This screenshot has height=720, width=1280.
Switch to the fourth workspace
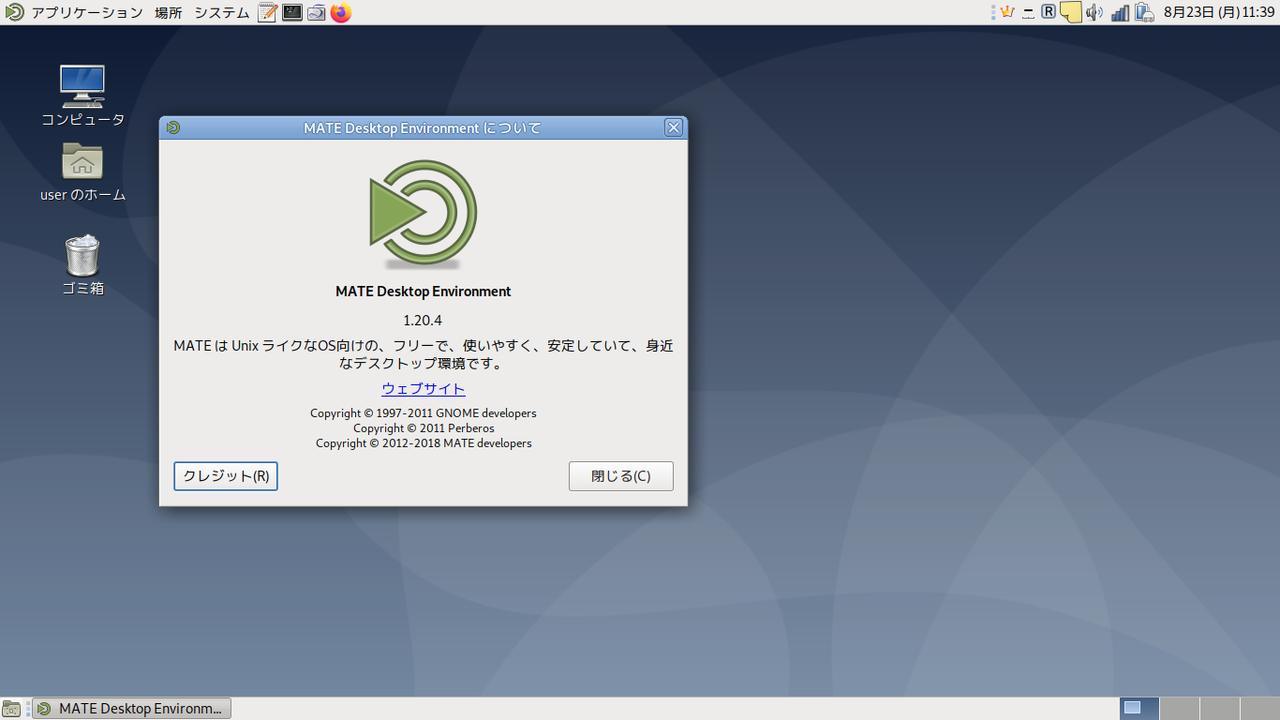[x=1258, y=708]
